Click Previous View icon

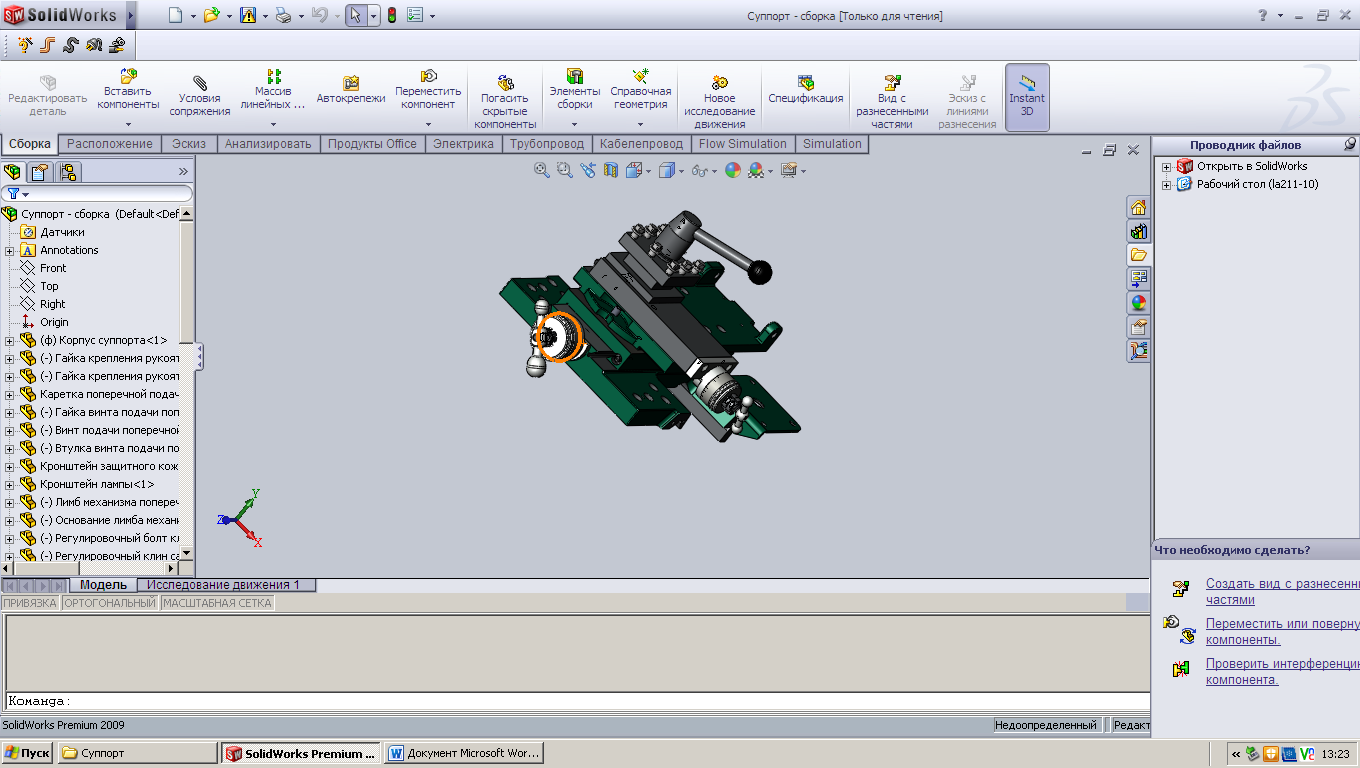tap(588, 171)
